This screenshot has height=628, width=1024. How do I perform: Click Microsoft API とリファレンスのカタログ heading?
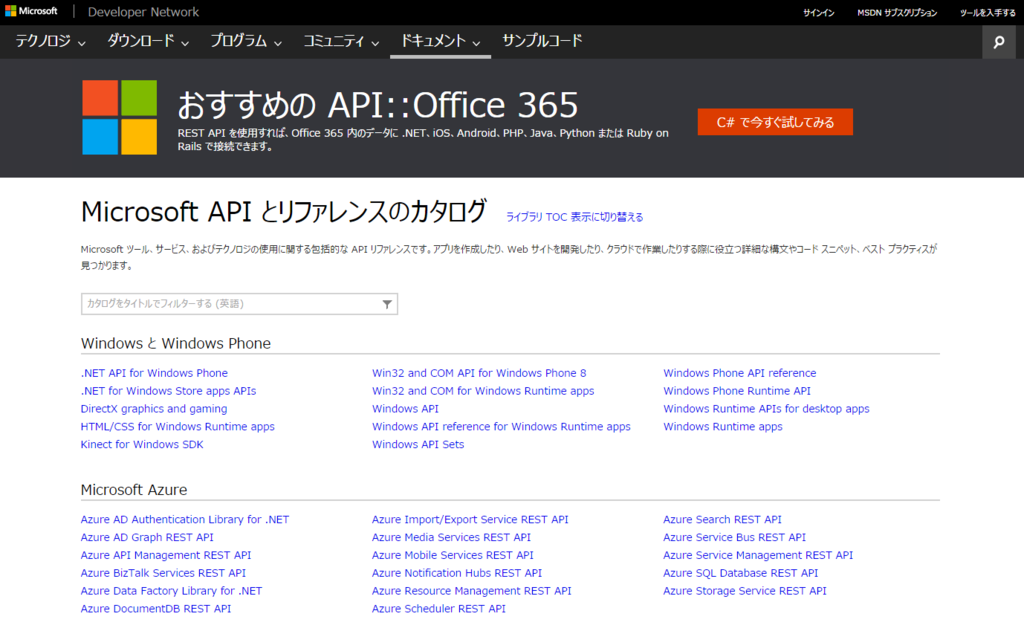coord(283,212)
